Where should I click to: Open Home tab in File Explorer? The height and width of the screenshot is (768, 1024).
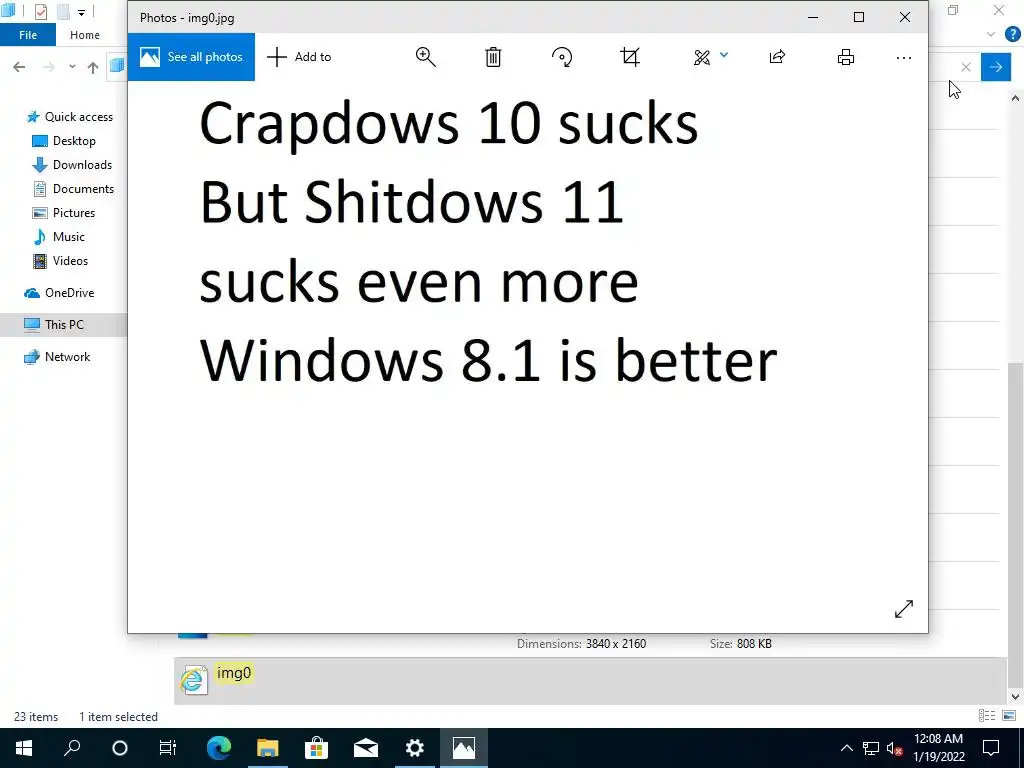[x=85, y=35]
